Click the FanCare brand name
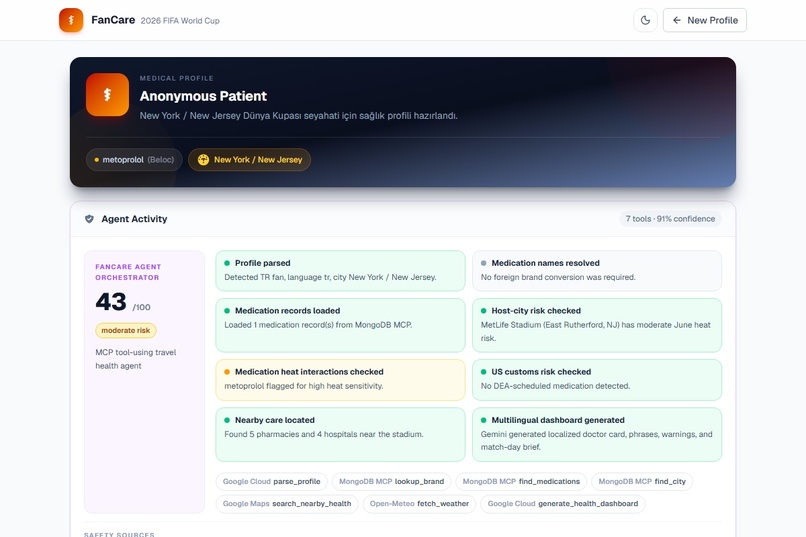The image size is (806, 537). click(x=113, y=20)
